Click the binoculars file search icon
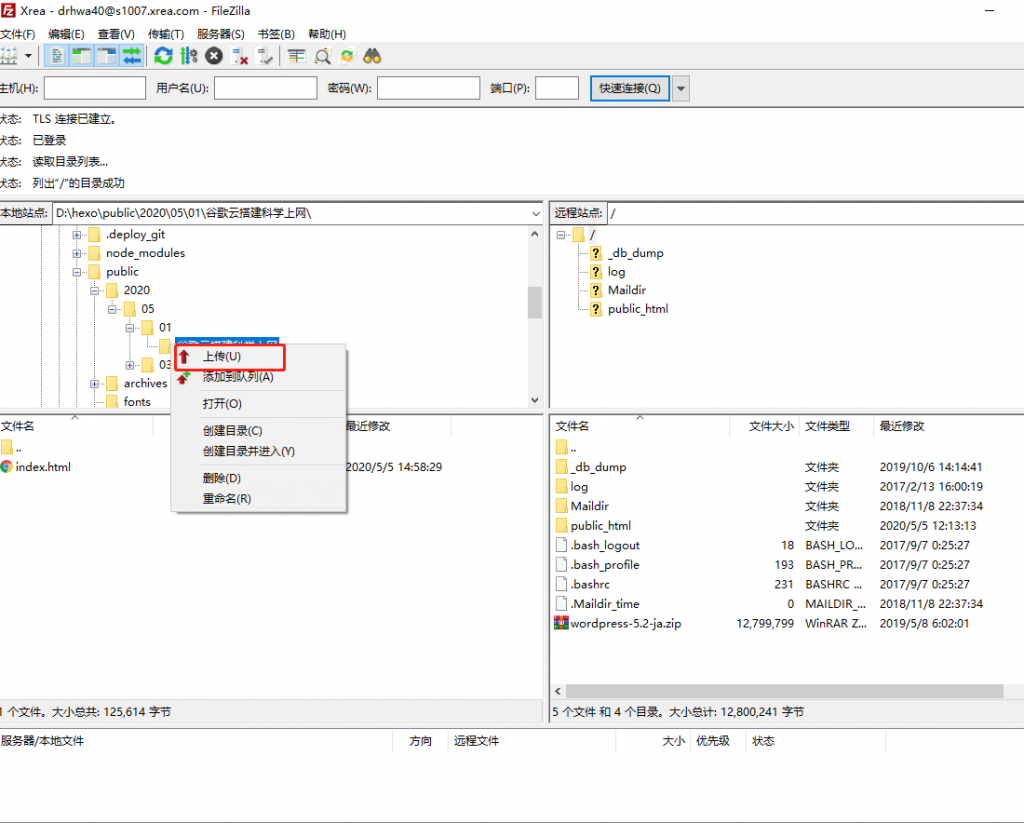Image resolution: width=1024 pixels, height=823 pixels. point(372,56)
